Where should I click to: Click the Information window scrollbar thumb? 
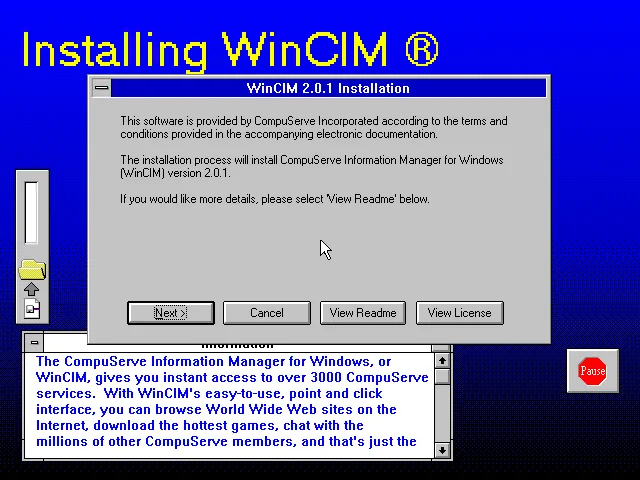point(442,376)
